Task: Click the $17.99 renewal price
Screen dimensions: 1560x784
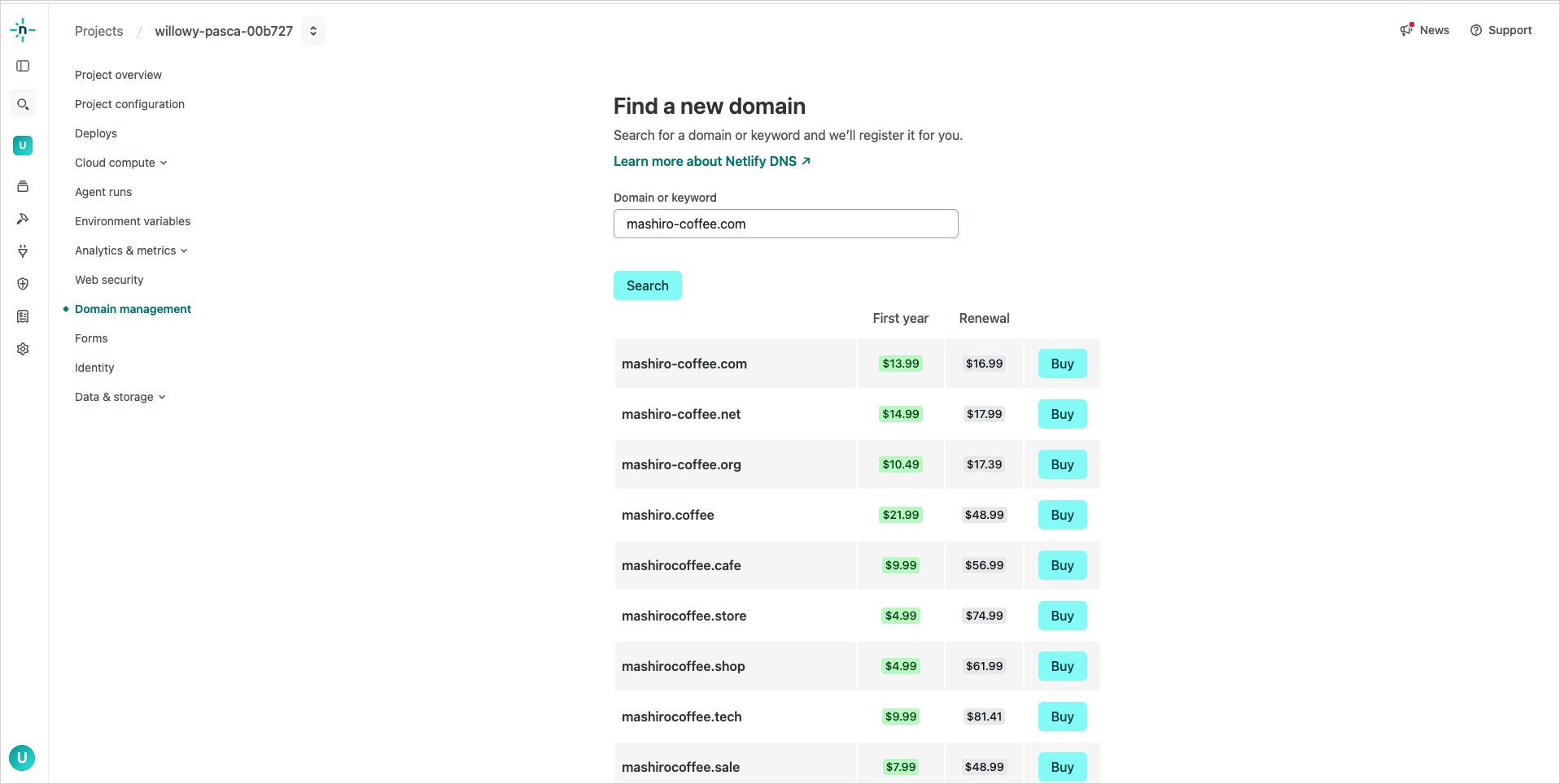Action: click(984, 414)
